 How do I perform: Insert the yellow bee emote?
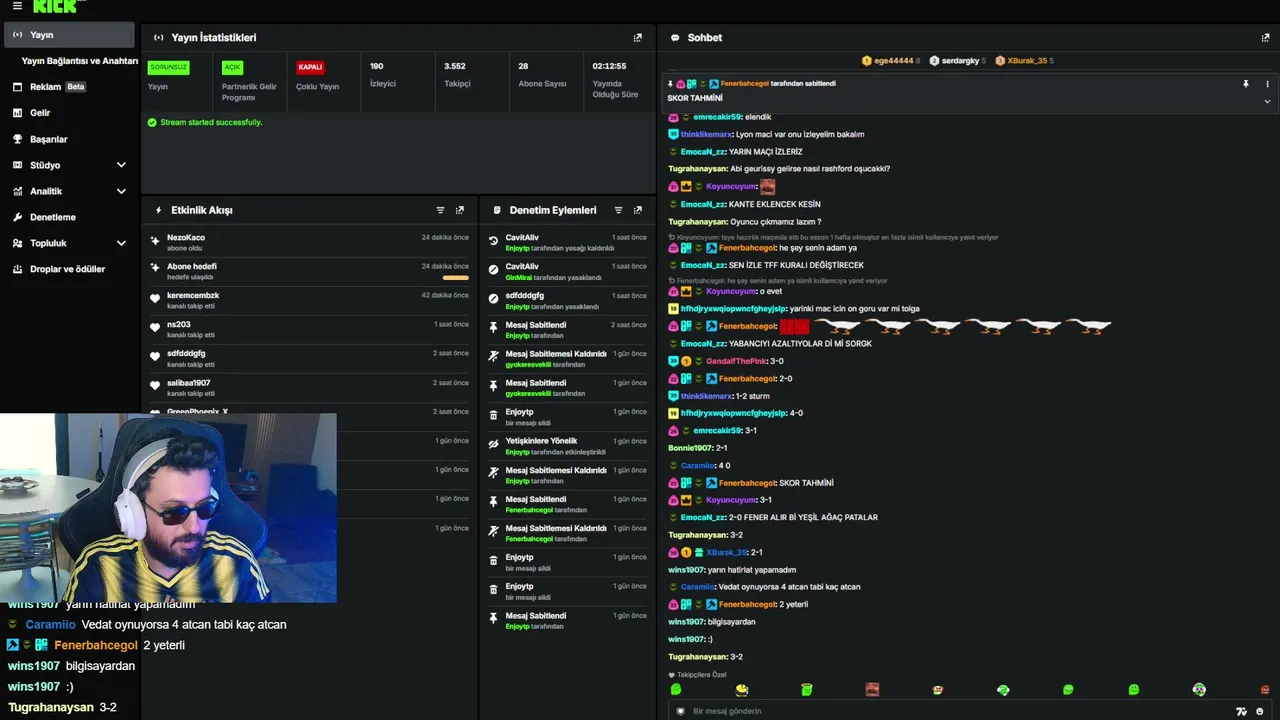pyautogui.click(x=741, y=689)
